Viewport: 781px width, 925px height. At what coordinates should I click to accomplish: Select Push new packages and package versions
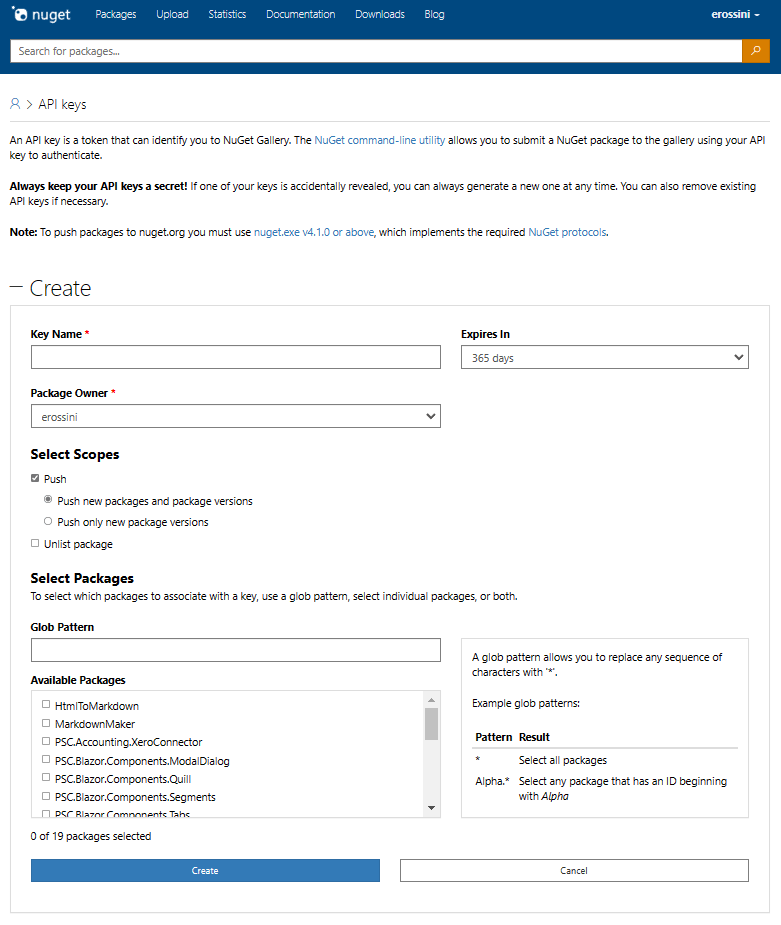[x=48, y=500]
